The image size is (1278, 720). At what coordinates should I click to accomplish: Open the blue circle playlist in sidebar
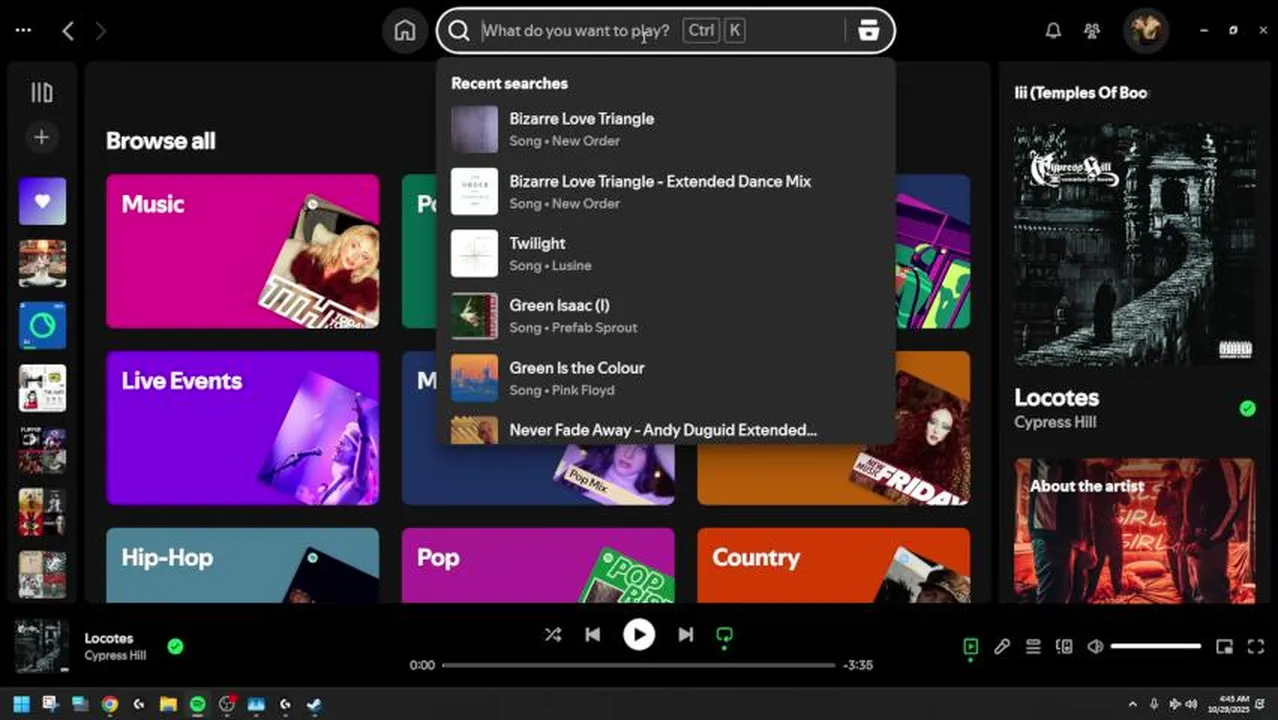(x=42, y=326)
